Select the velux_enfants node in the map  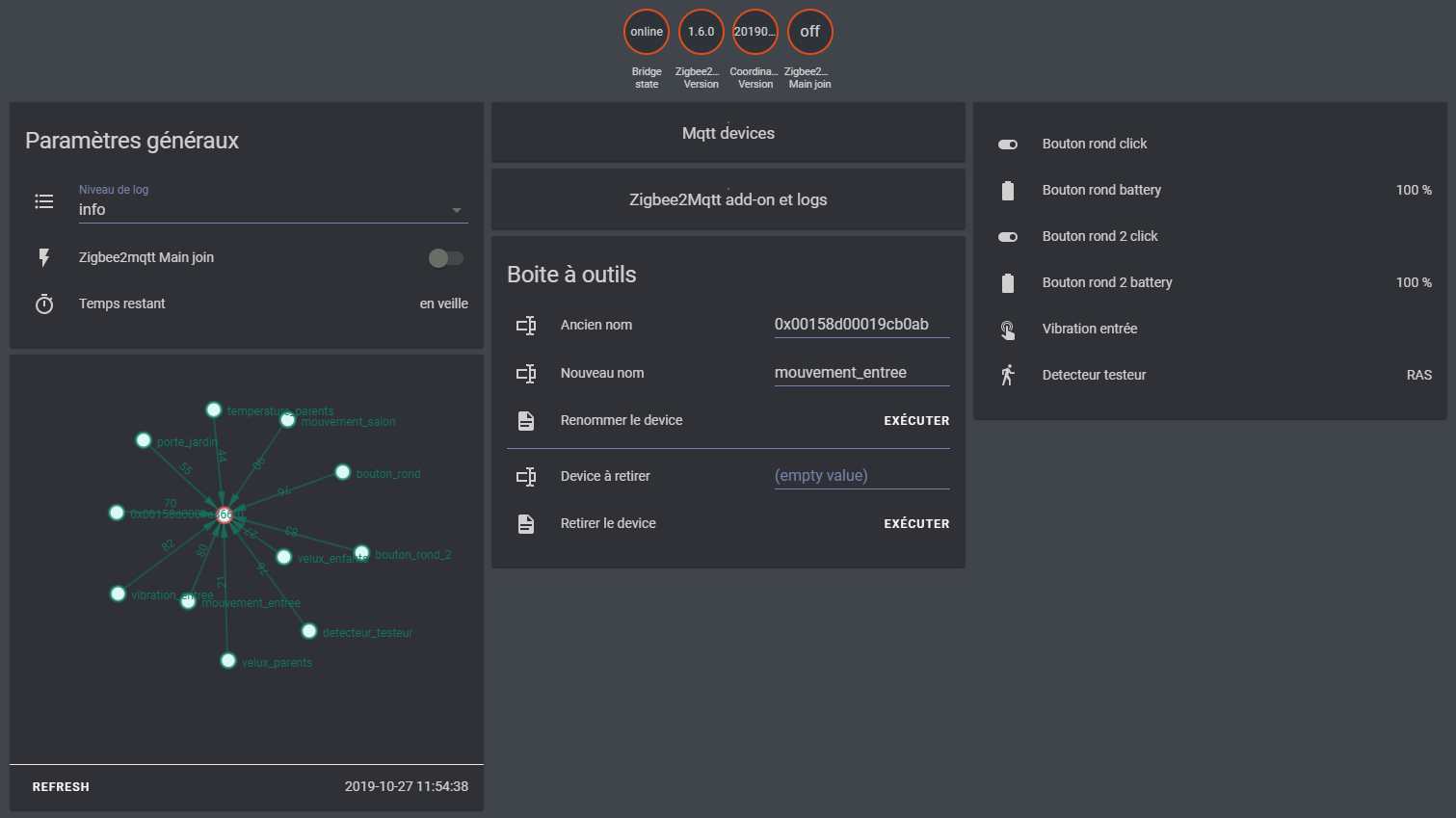(284, 557)
